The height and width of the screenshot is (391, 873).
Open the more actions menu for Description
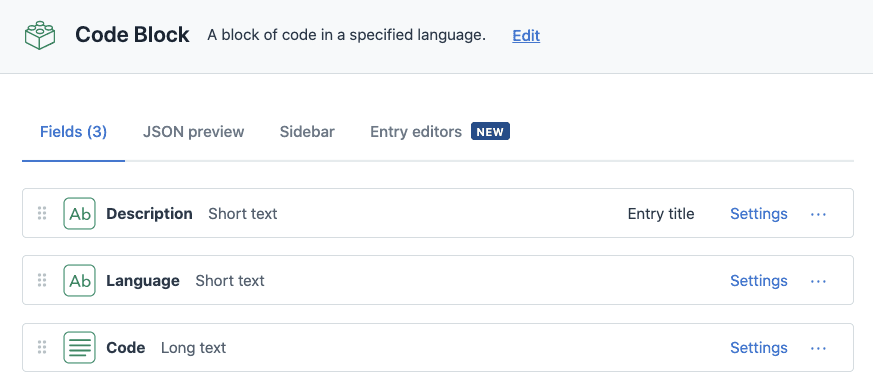(818, 214)
